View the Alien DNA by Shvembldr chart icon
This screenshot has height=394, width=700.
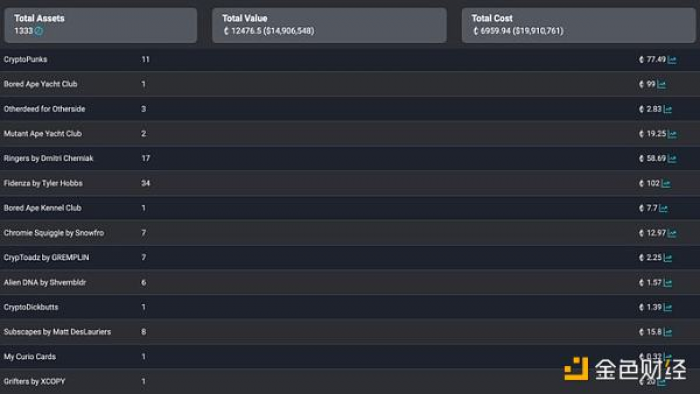(x=668, y=282)
